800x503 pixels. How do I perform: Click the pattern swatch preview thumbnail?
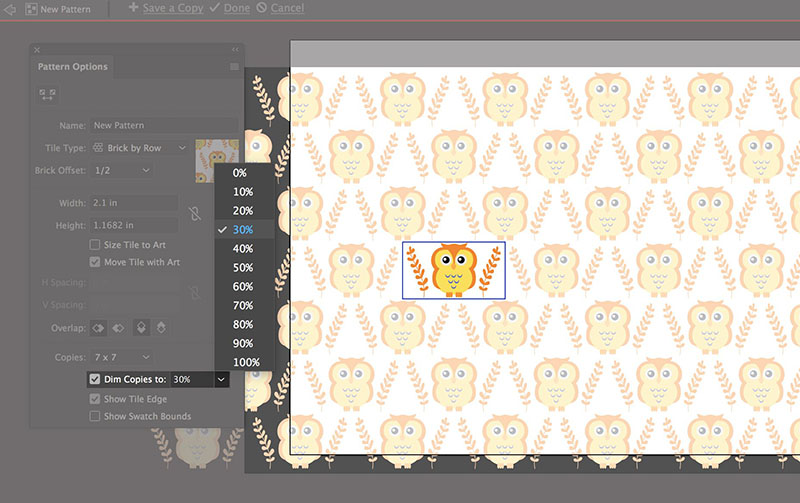coord(217,161)
